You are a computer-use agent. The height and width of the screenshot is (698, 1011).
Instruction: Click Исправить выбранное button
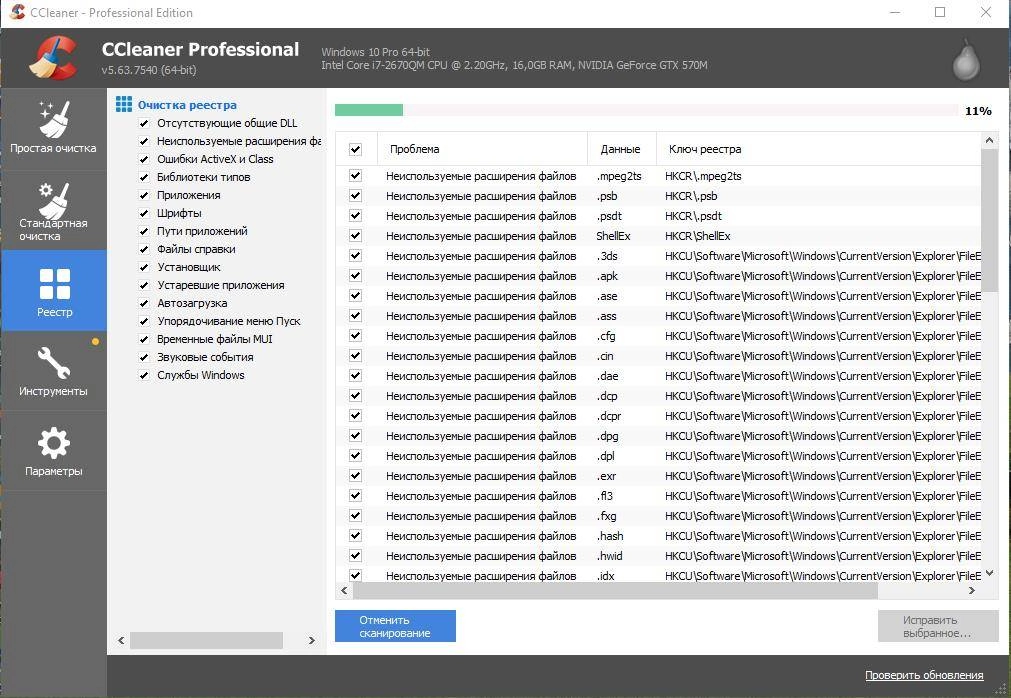coord(937,626)
